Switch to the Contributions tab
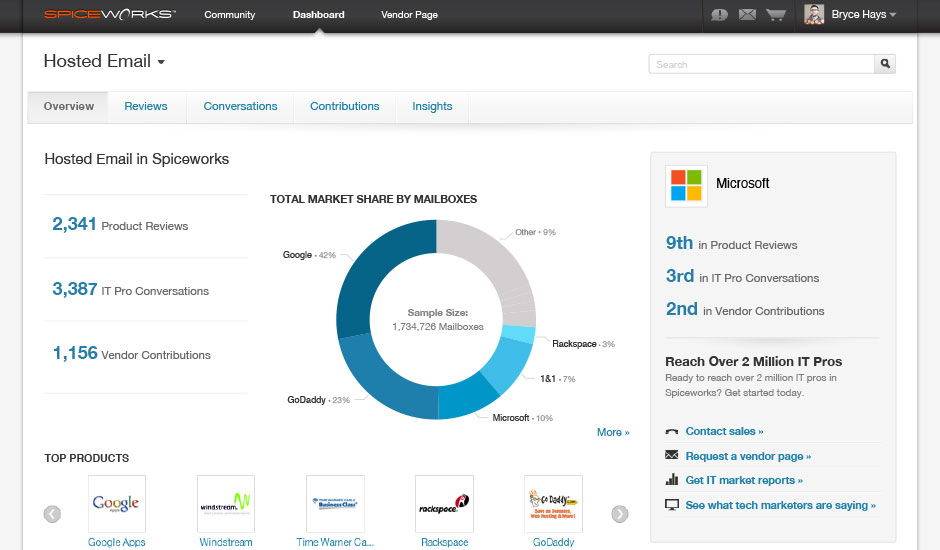The height and width of the screenshot is (550, 940). tap(344, 106)
